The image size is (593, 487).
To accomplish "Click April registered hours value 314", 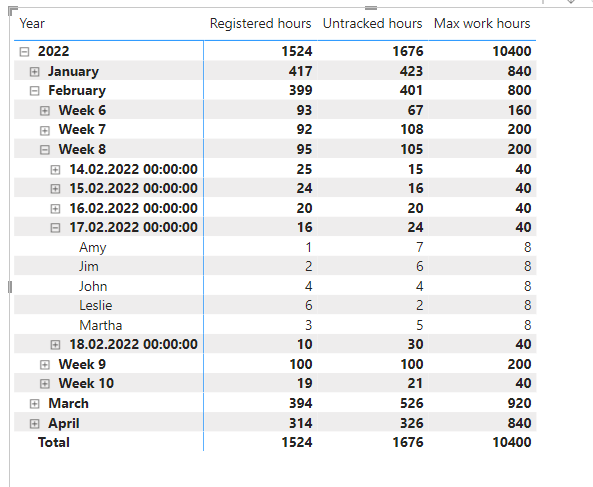I will tap(301, 423).
